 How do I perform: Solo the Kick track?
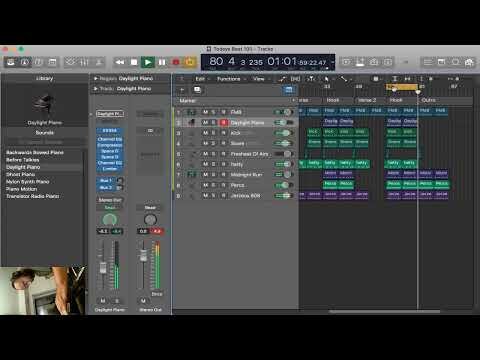[x=214, y=133]
